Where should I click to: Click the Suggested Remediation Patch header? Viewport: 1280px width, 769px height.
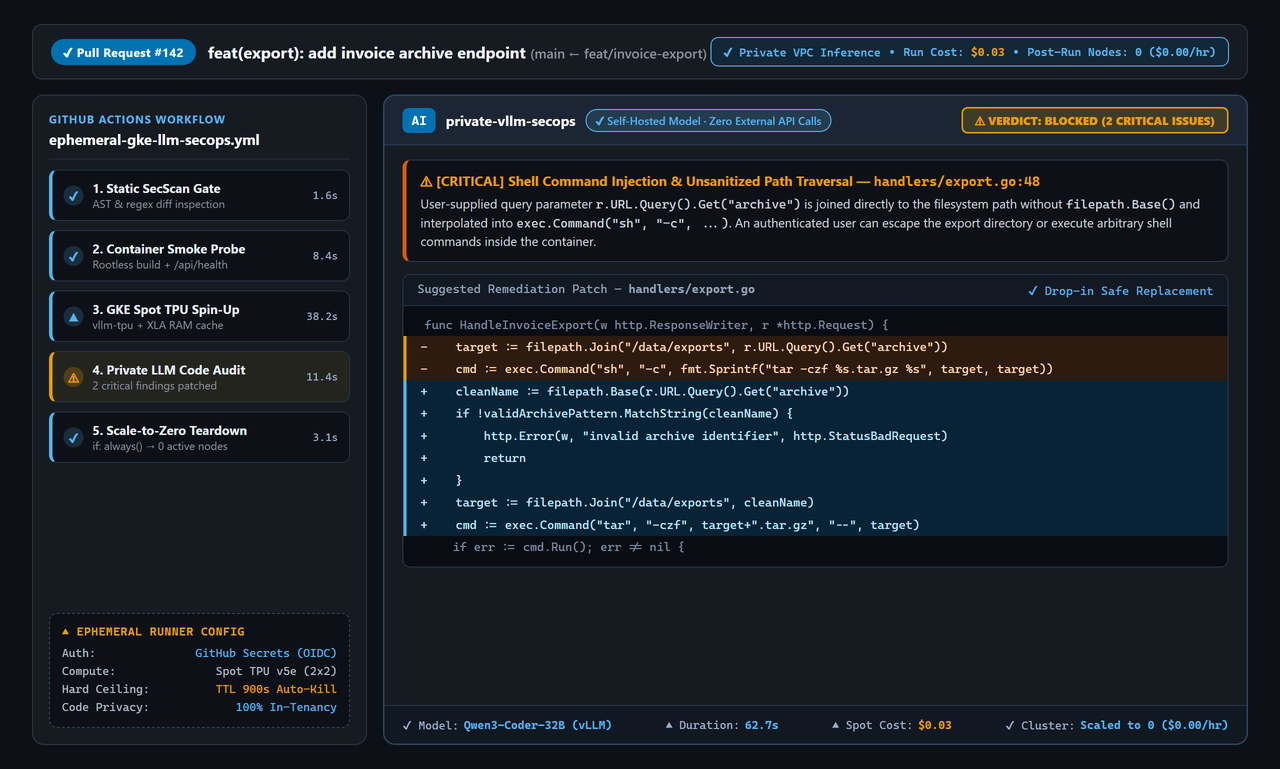click(586, 289)
